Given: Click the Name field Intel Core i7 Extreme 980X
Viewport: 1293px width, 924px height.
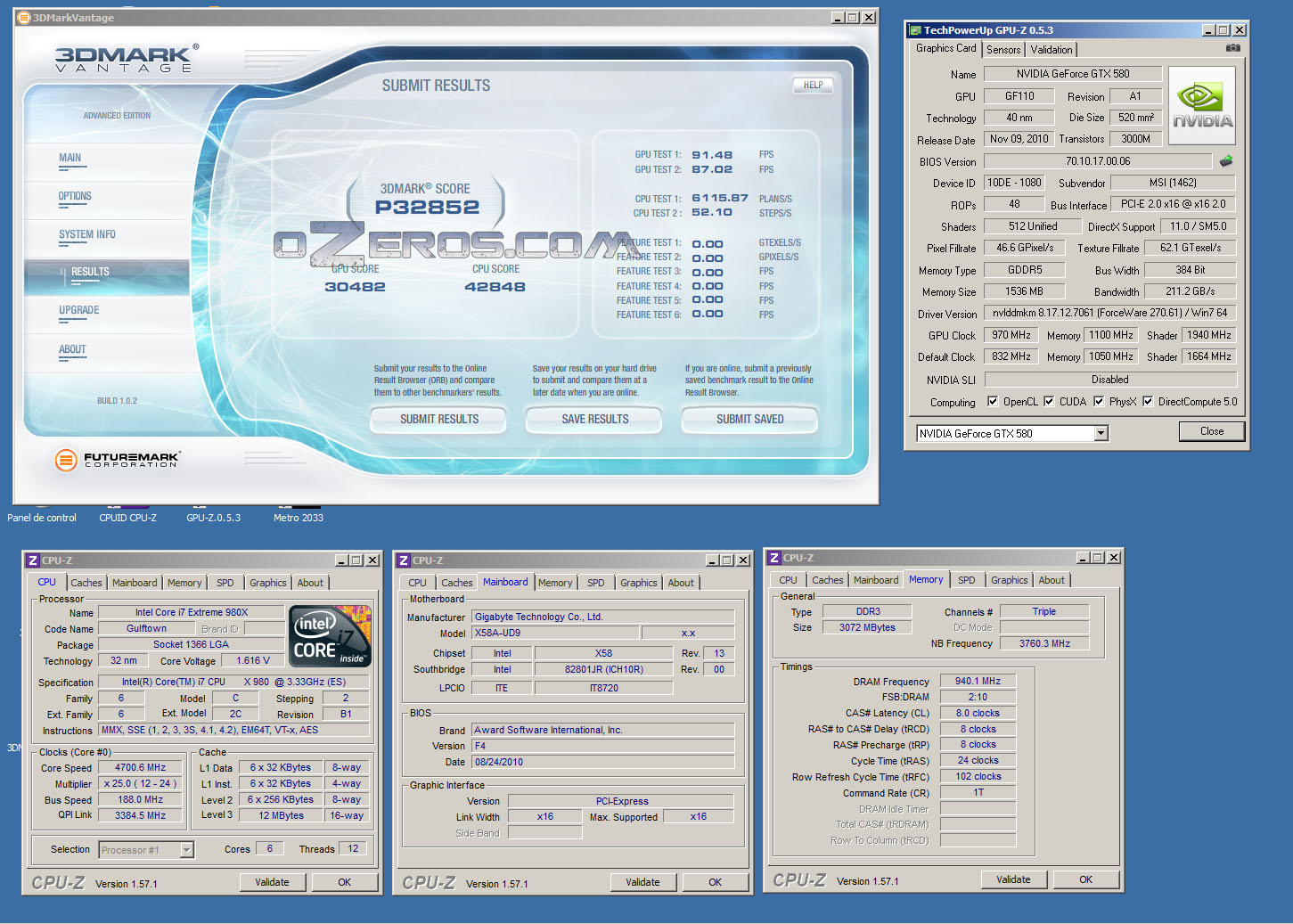Looking at the screenshot, I should (192, 612).
